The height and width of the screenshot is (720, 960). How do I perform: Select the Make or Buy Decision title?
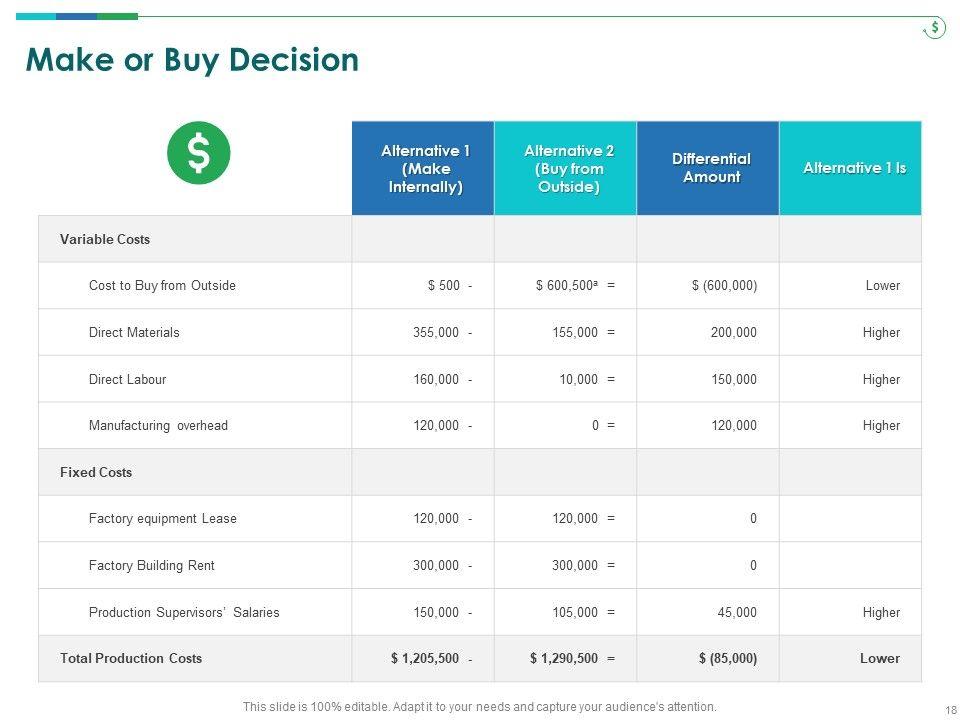[x=192, y=61]
